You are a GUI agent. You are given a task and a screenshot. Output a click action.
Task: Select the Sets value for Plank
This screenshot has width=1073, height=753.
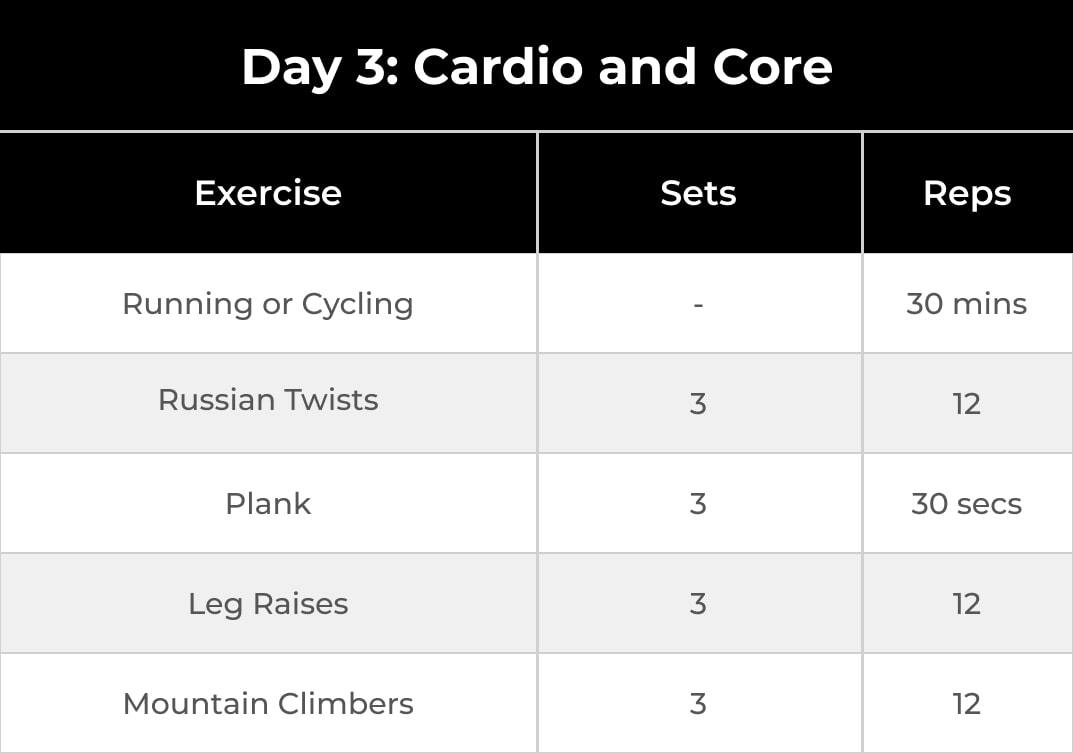[x=698, y=504]
